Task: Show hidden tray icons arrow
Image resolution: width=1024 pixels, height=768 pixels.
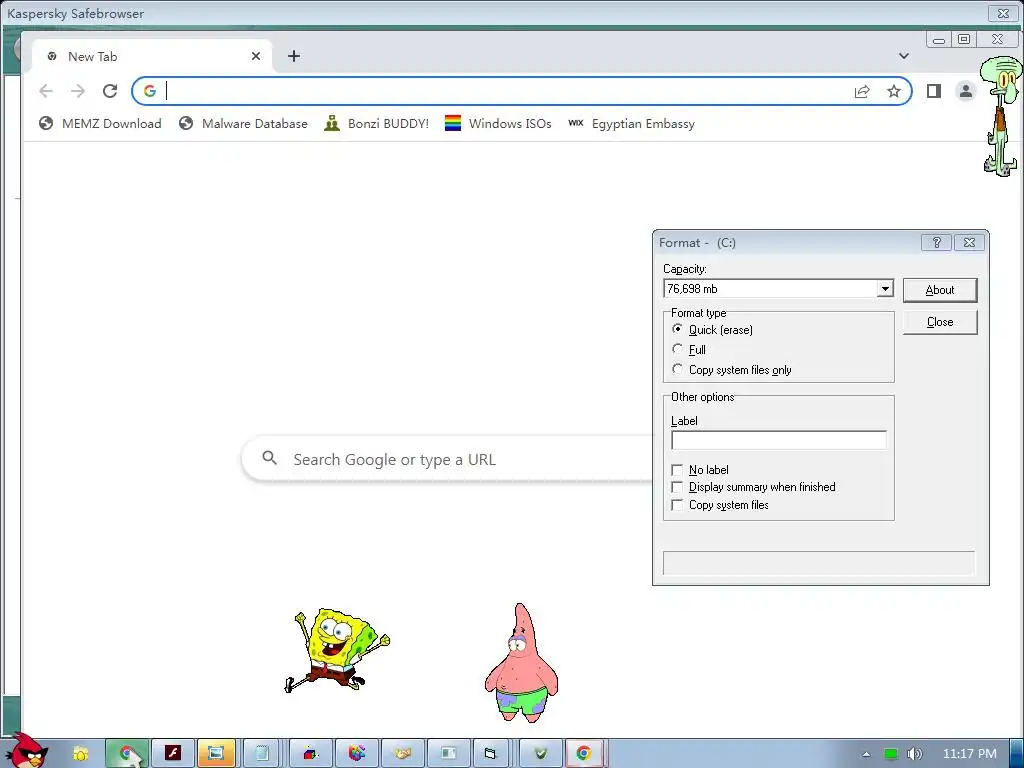Action: [866, 754]
